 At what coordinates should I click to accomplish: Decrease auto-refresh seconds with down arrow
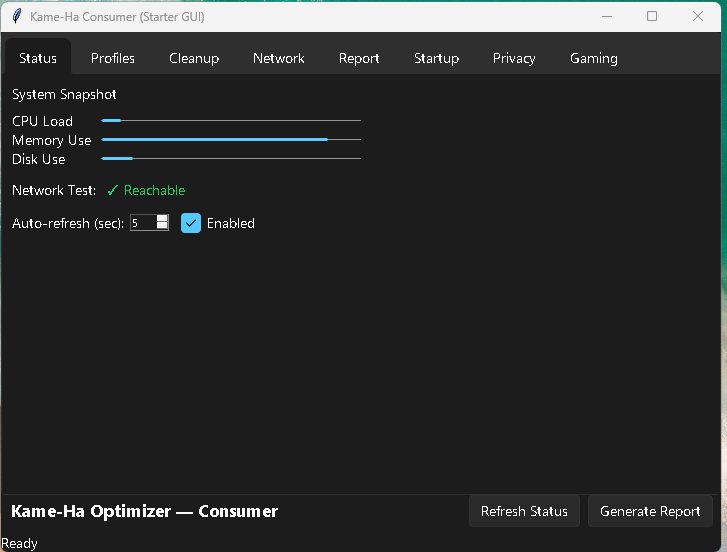point(162,226)
